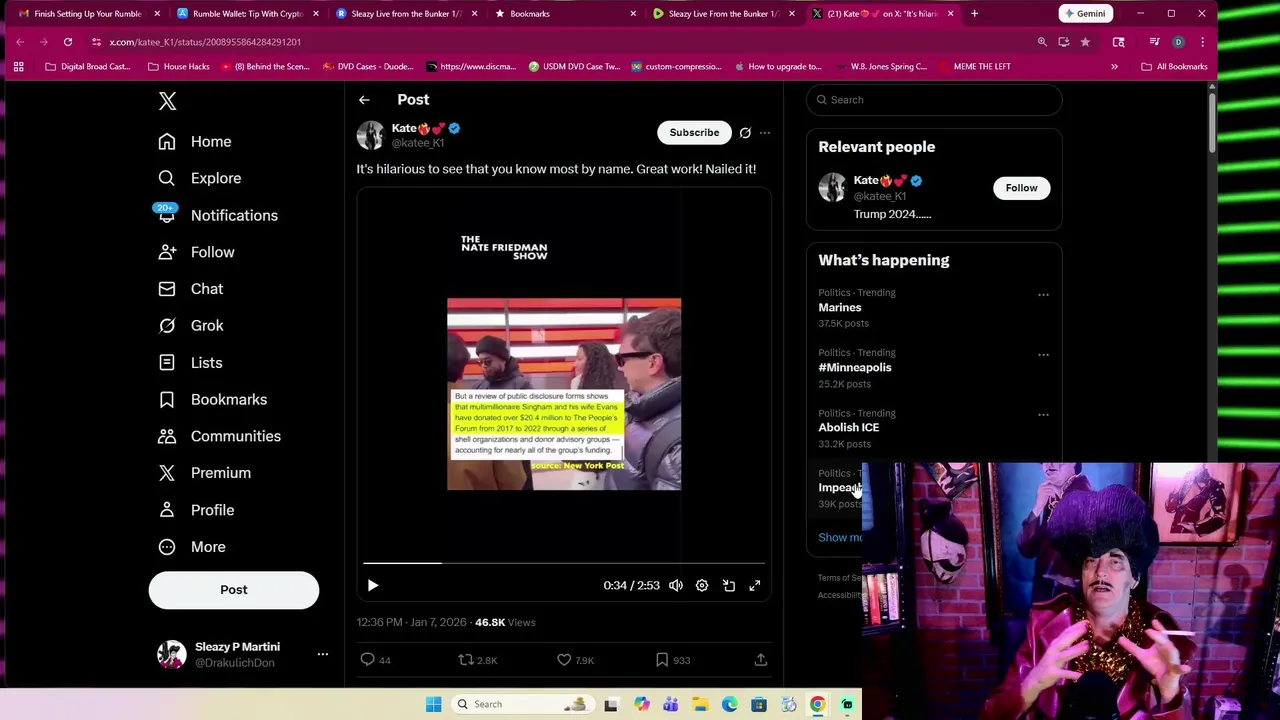Screen dimensions: 1280x720
Task: Open video settings gear
Action: pyautogui.click(x=702, y=586)
